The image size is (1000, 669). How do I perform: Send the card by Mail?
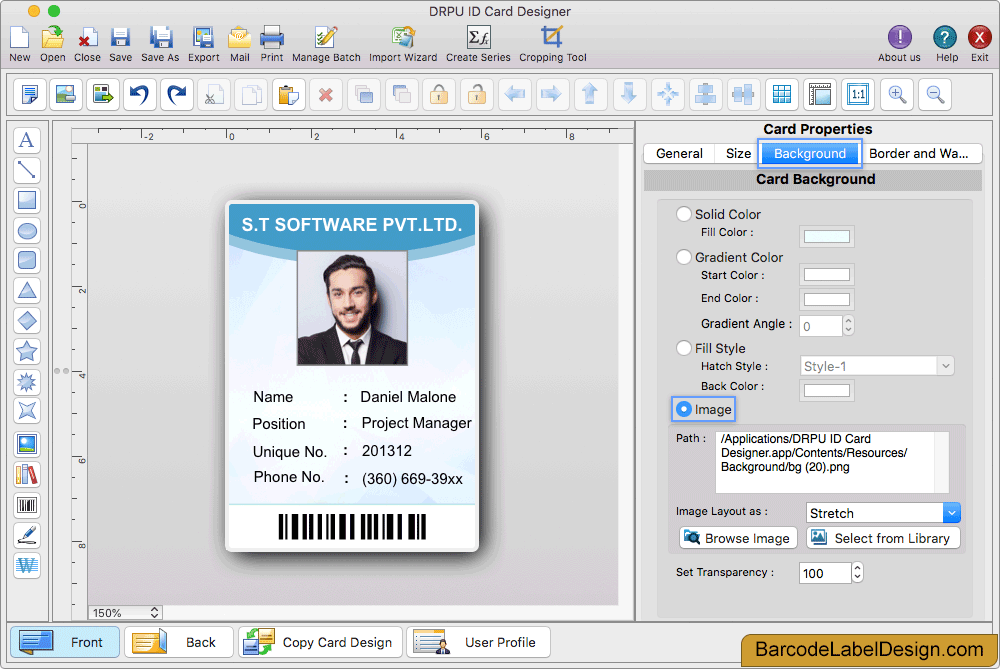coord(239,43)
